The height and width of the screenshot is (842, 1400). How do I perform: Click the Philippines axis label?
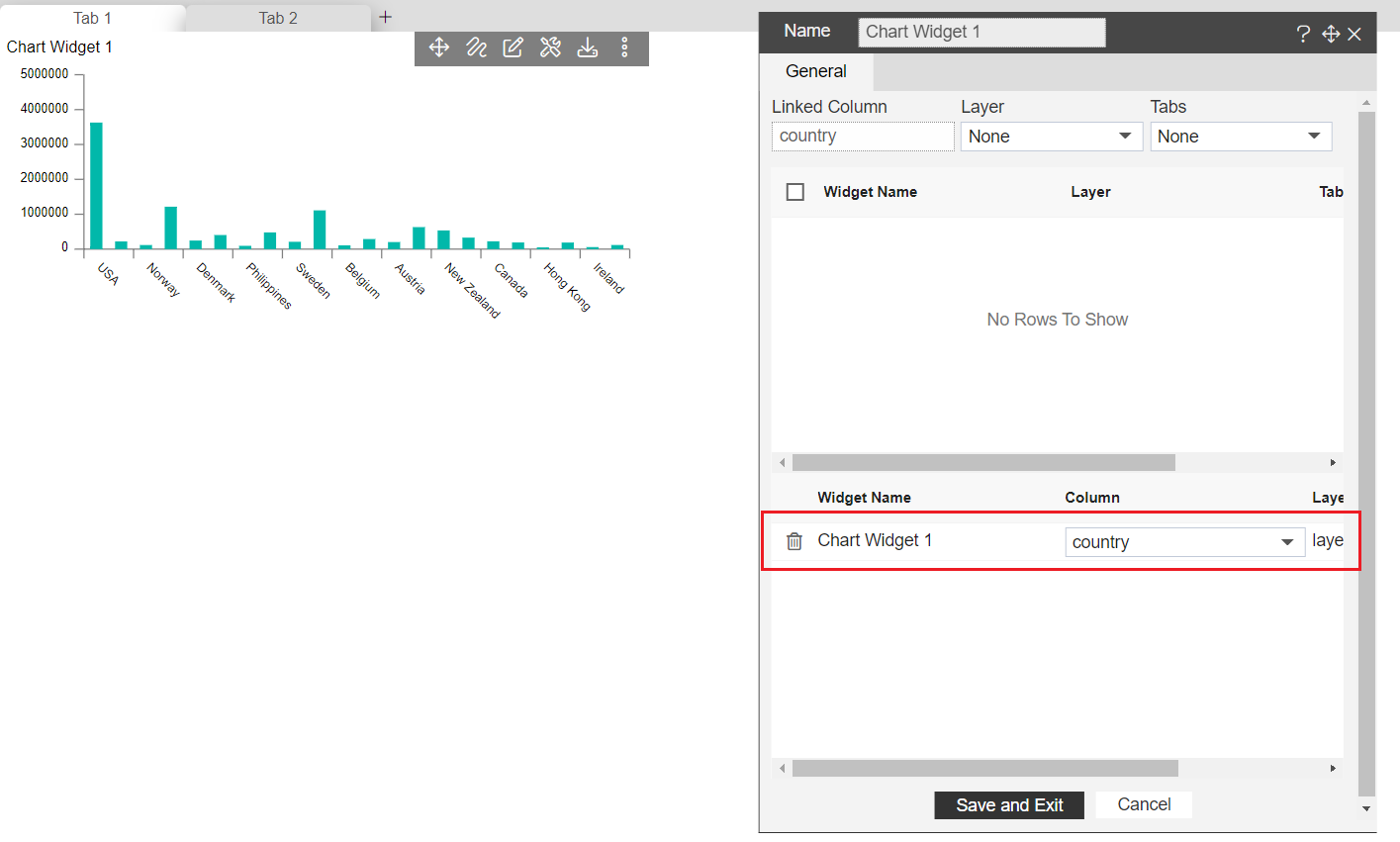(269, 286)
